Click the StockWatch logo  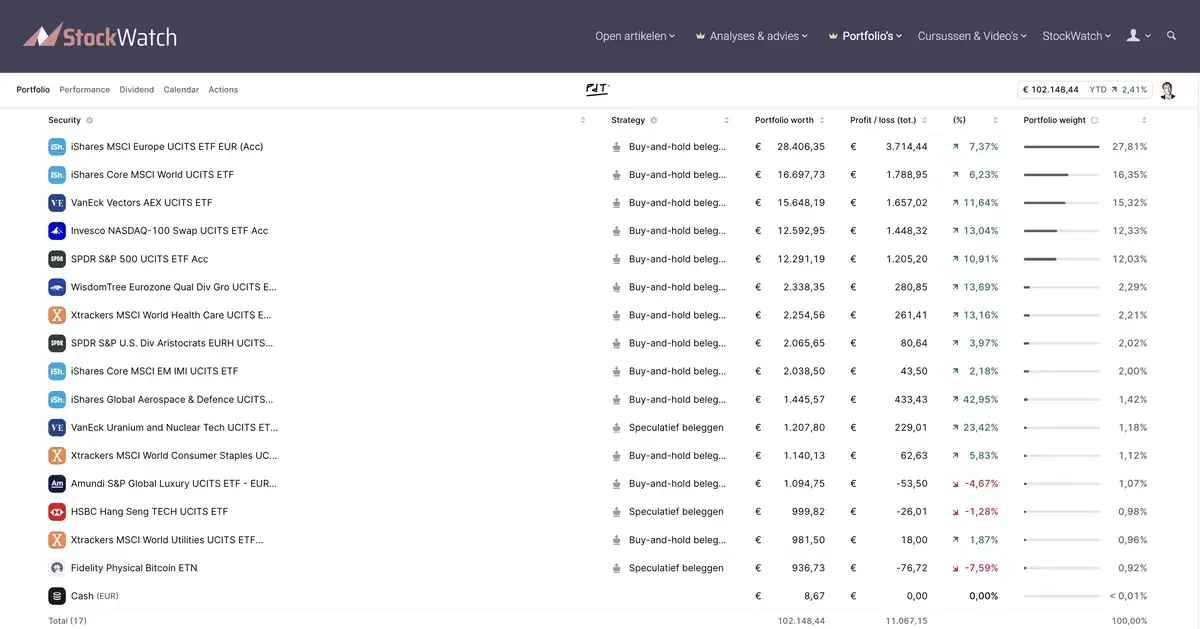pyautogui.click(x=100, y=36)
